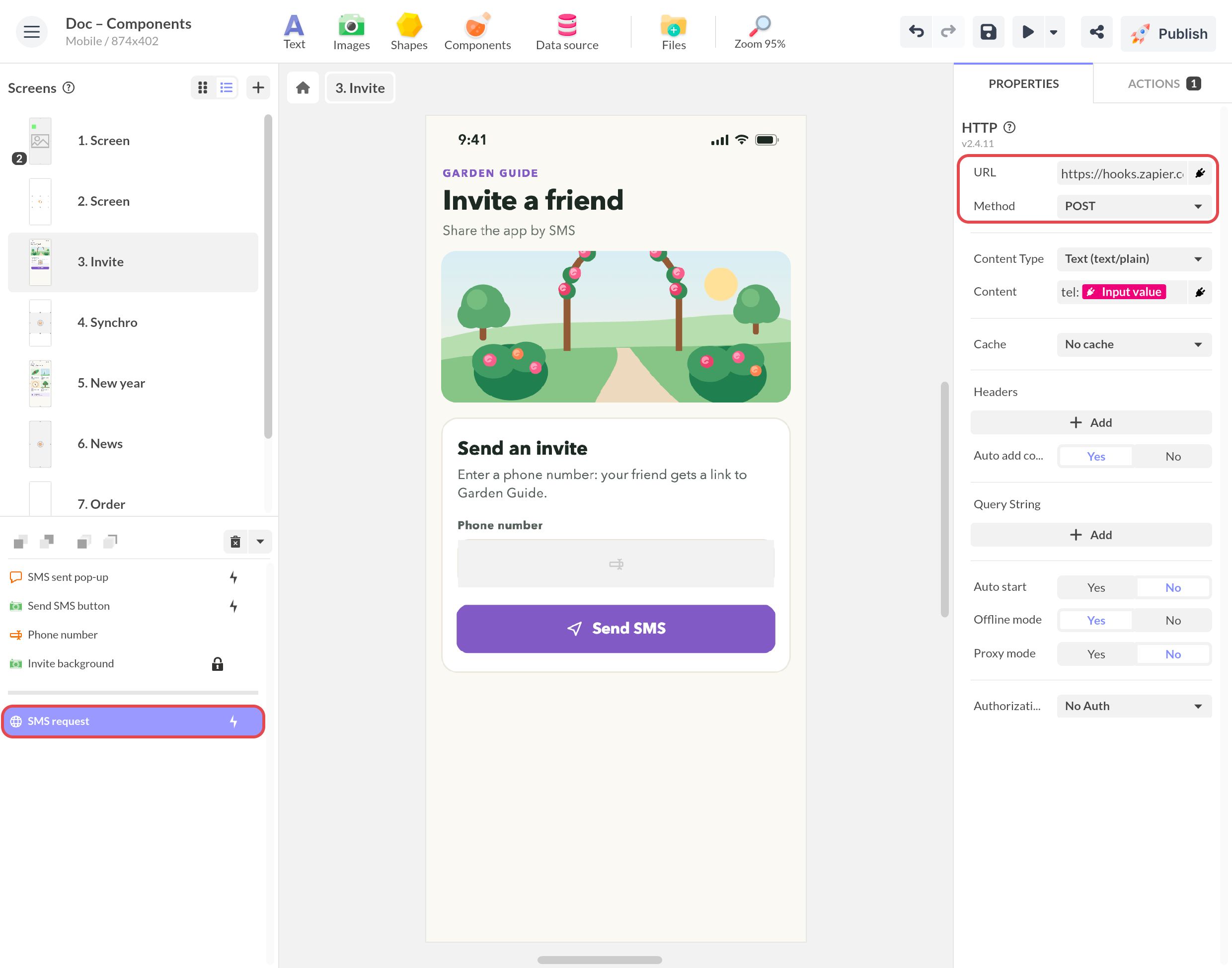
Task: Open the Components library
Action: [477, 32]
